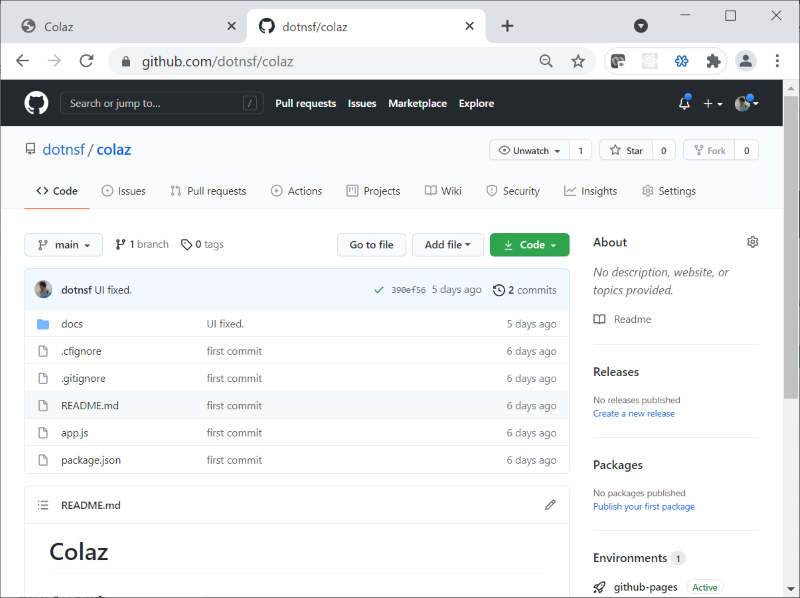Viewport: 800px width, 598px height.
Task: Click the browser address bar URL
Action: click(x=217, y=62)
